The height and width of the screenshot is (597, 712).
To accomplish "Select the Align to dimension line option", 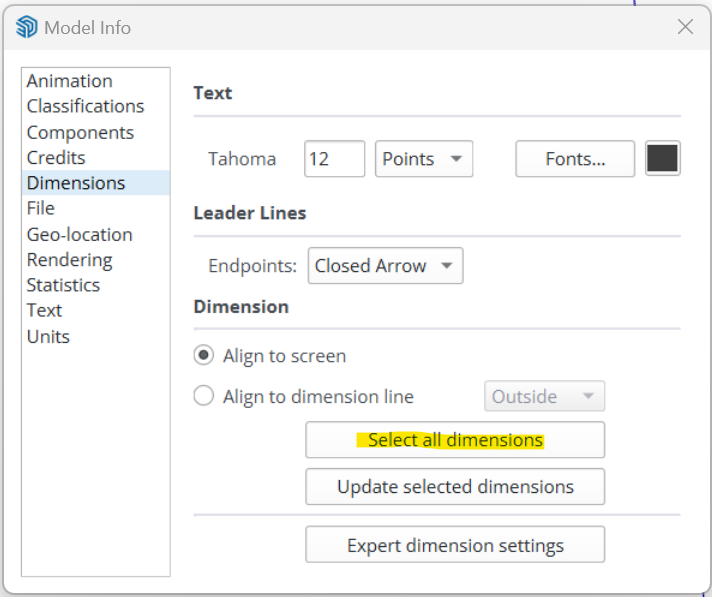I will click(x=203, y=395).
